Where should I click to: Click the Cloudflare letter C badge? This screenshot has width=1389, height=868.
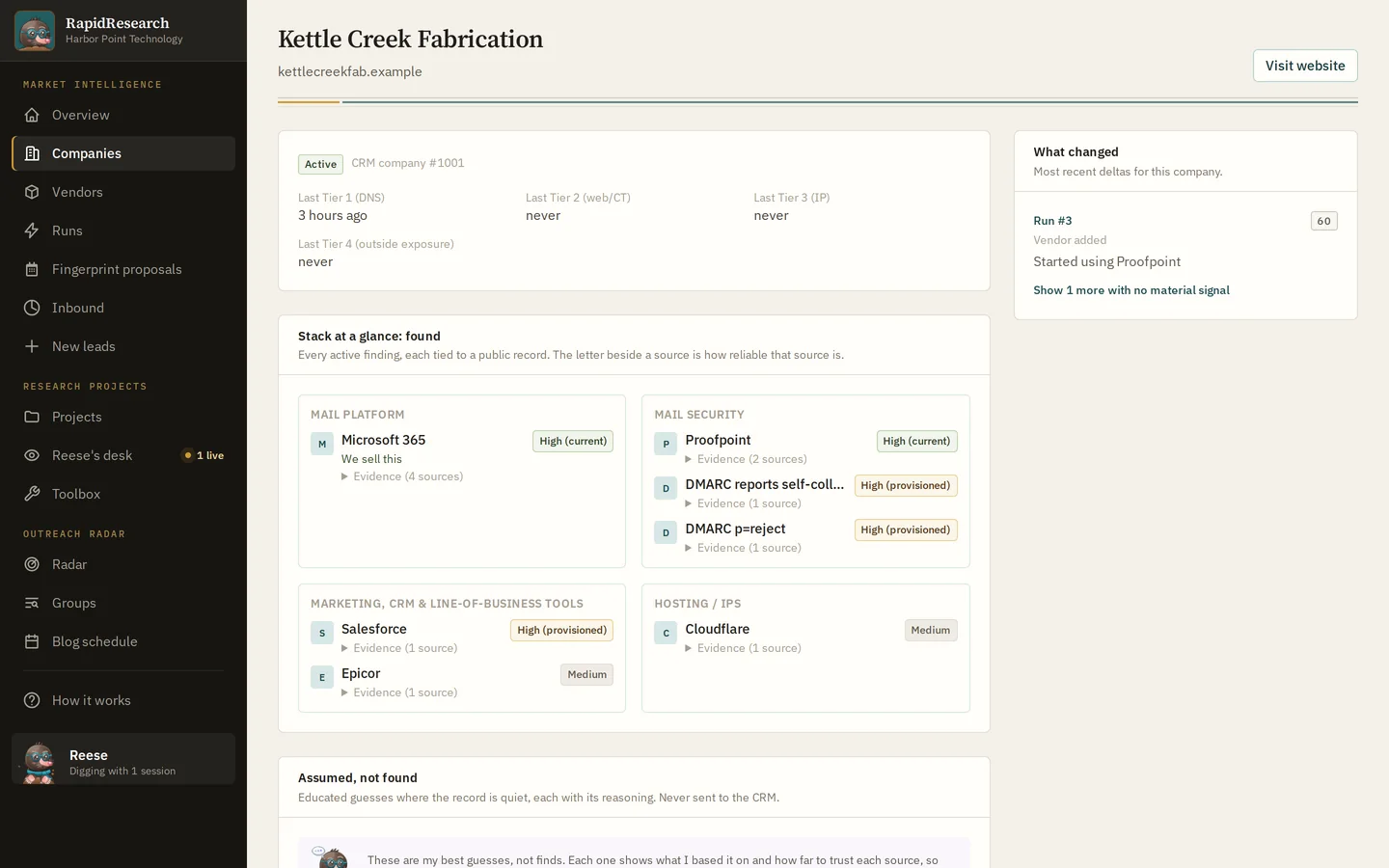[666, 633]
